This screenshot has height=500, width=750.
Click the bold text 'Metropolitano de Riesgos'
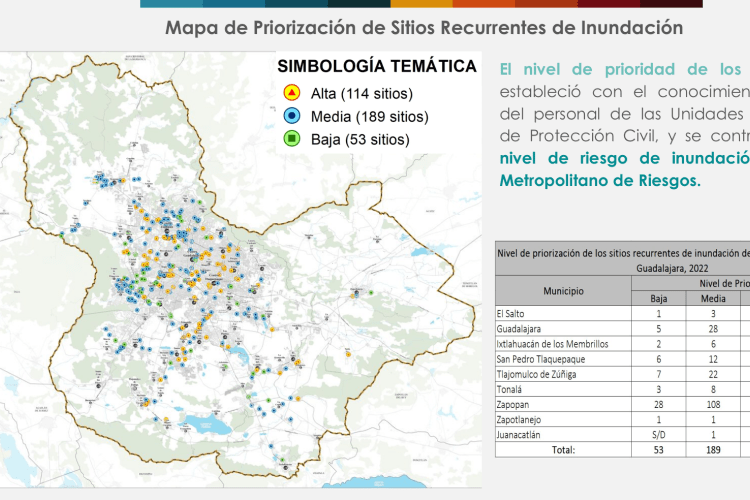pos(600,181)
